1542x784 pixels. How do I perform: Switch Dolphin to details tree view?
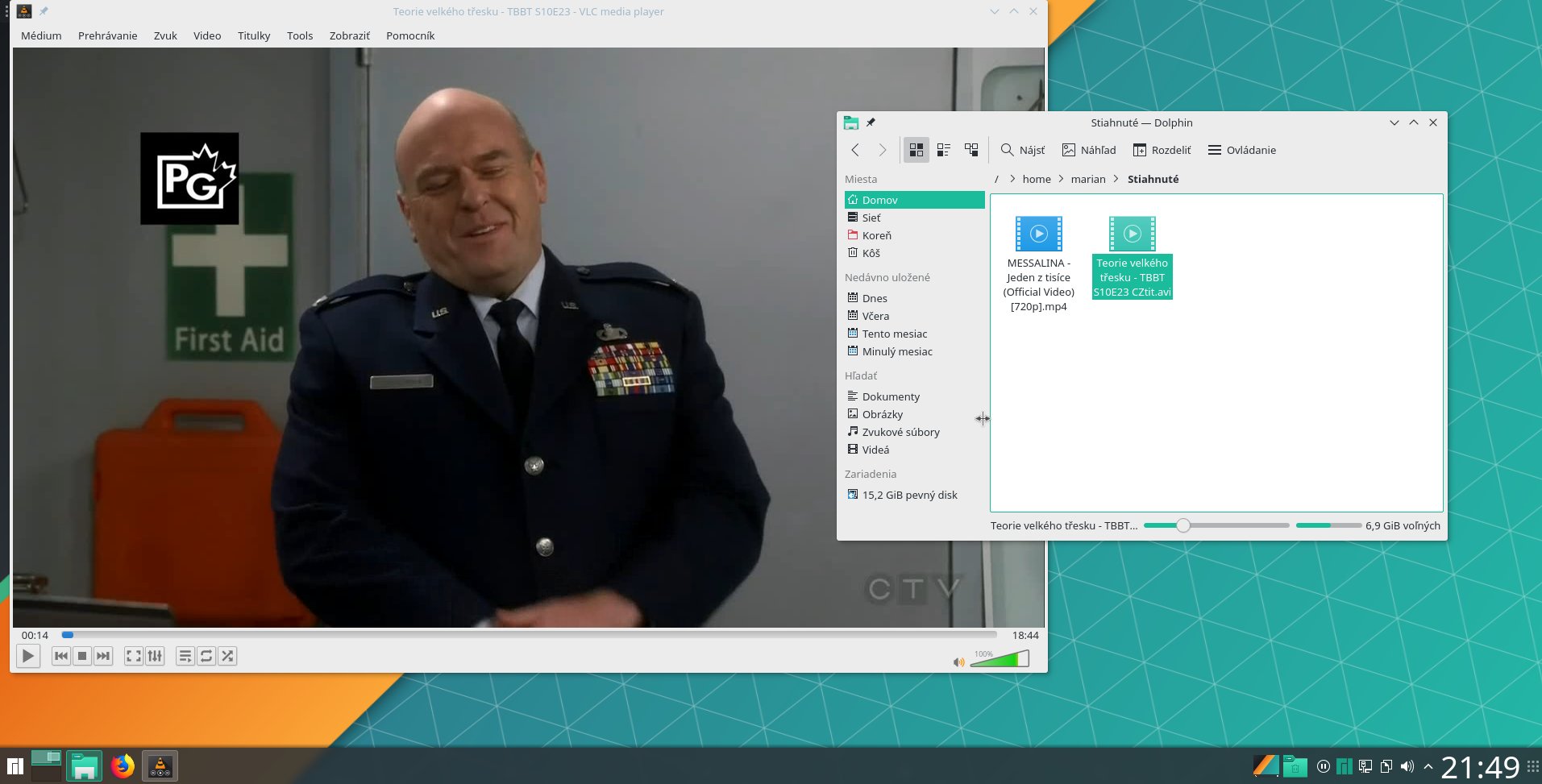point(971,150)
